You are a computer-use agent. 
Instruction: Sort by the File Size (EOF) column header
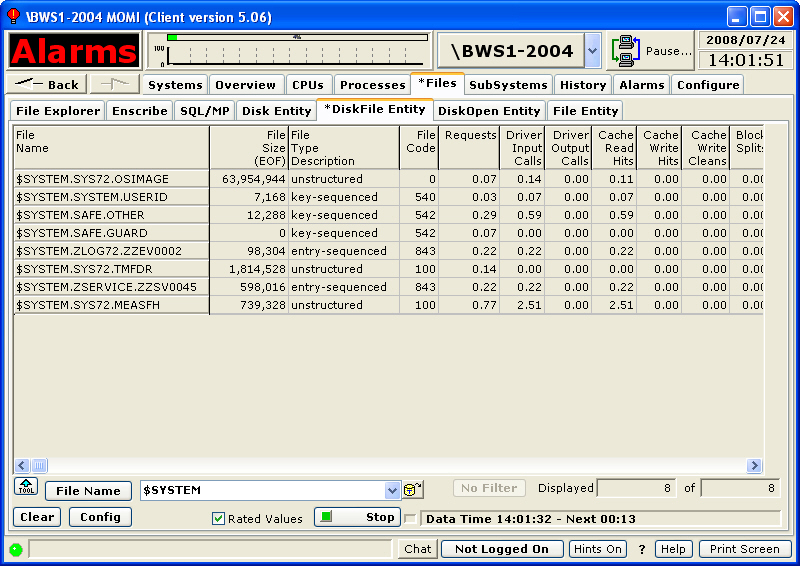click(248, 148)
